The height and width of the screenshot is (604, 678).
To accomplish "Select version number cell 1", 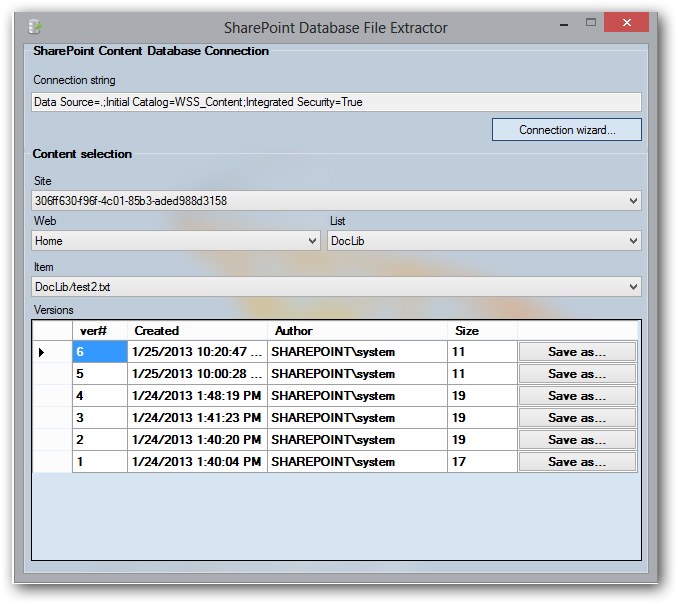I will click(x=100, y=462).
